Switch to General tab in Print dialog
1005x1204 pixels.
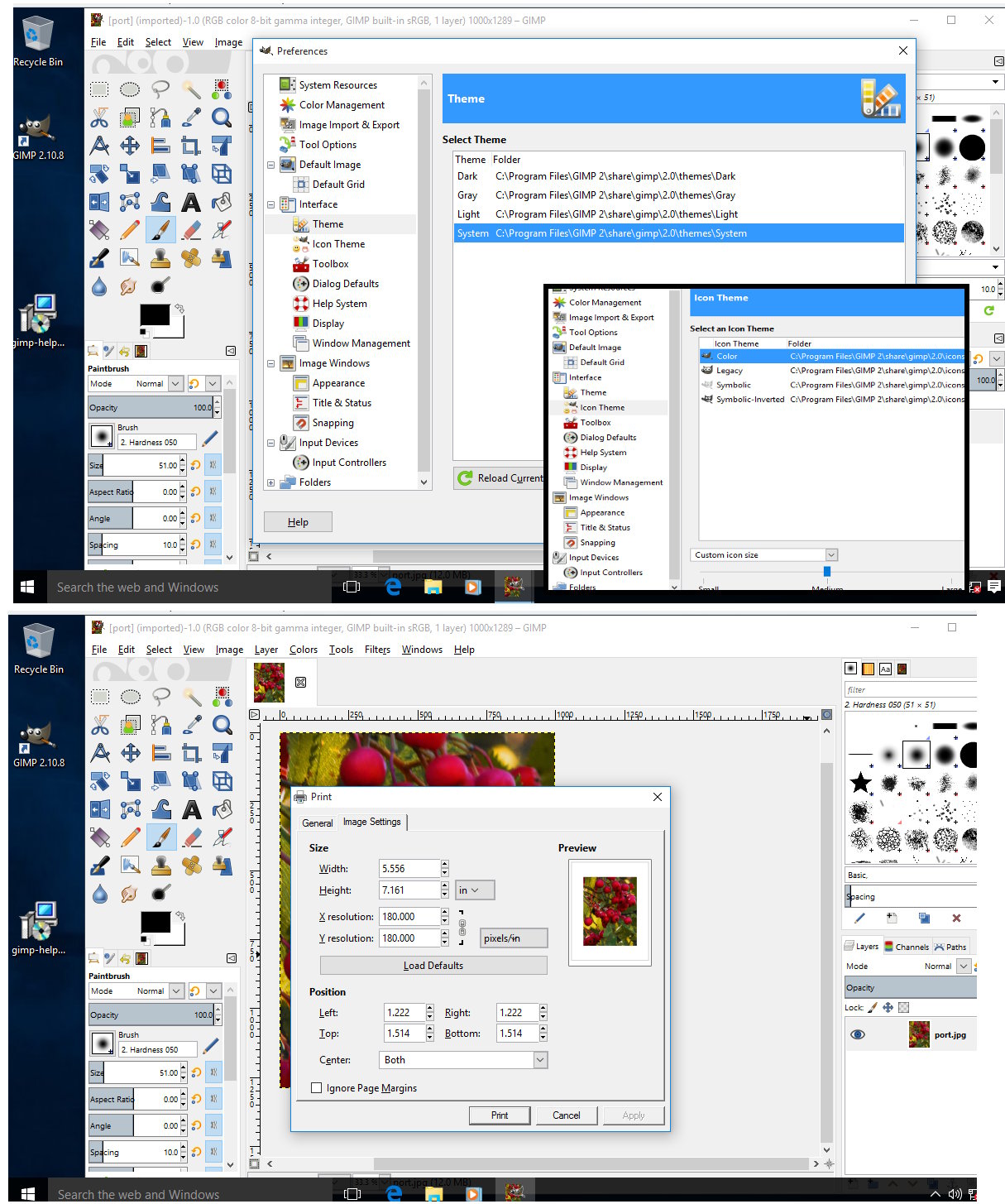tap(318, 823)
